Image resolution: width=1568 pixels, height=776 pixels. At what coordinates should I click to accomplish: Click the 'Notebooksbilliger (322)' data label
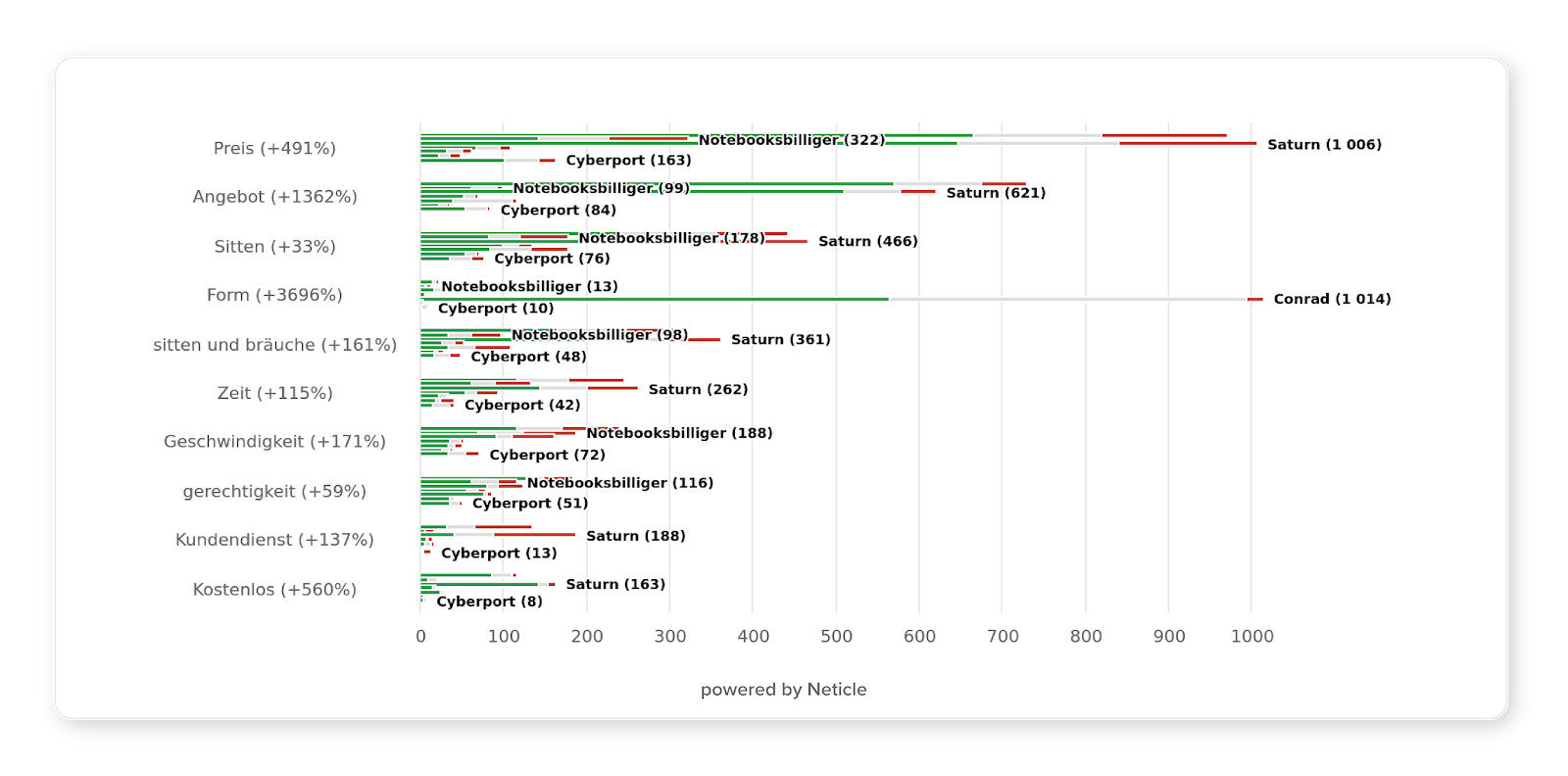pyautogui.click(x=791, y=140)
